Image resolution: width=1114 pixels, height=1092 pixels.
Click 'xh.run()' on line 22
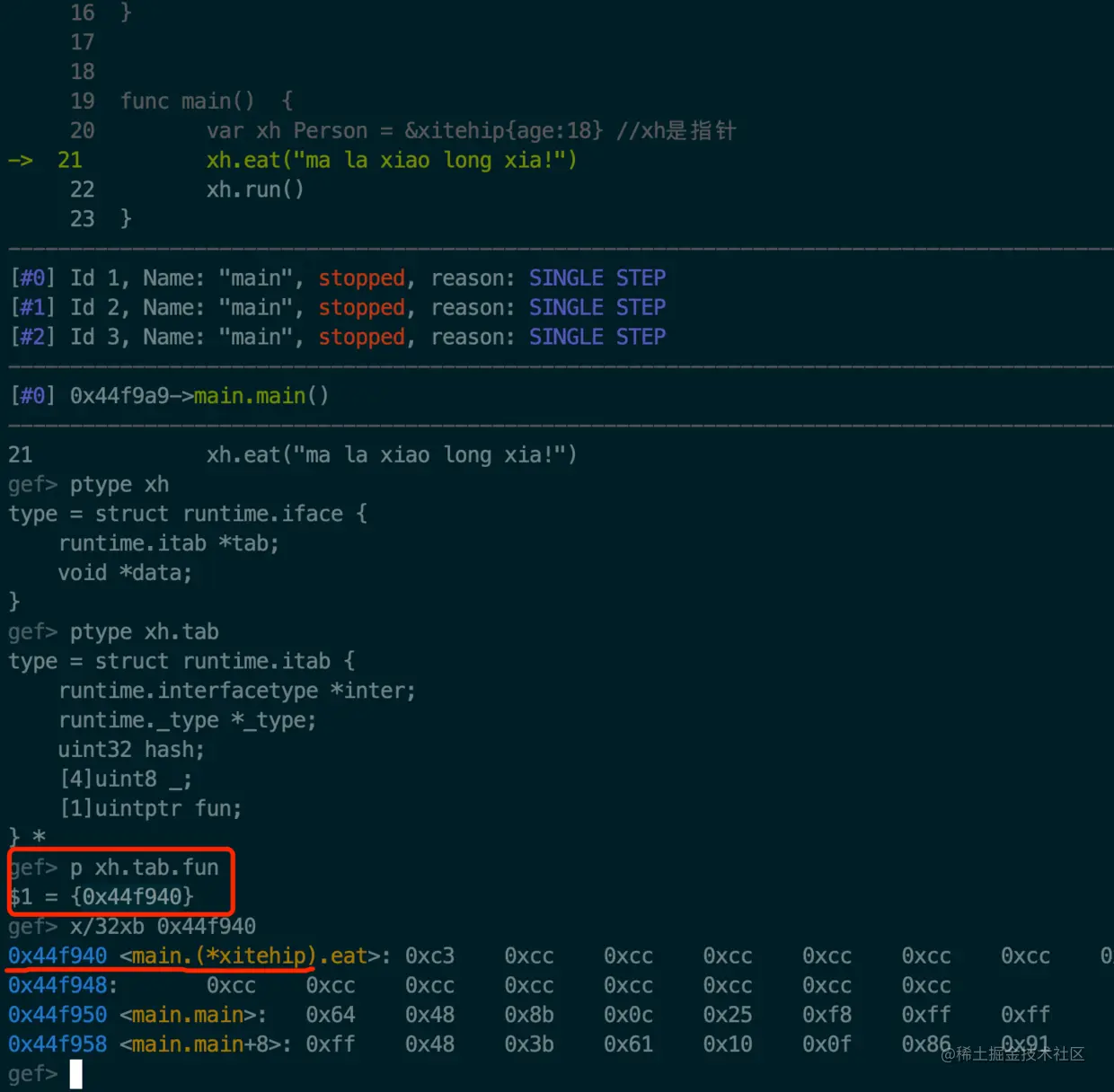[255, 189]
